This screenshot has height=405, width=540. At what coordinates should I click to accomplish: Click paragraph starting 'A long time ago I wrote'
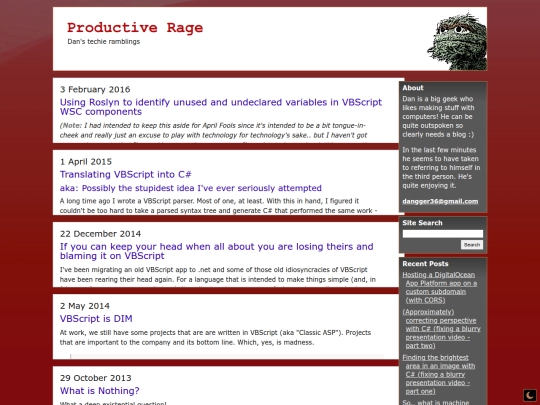point(218,206)
